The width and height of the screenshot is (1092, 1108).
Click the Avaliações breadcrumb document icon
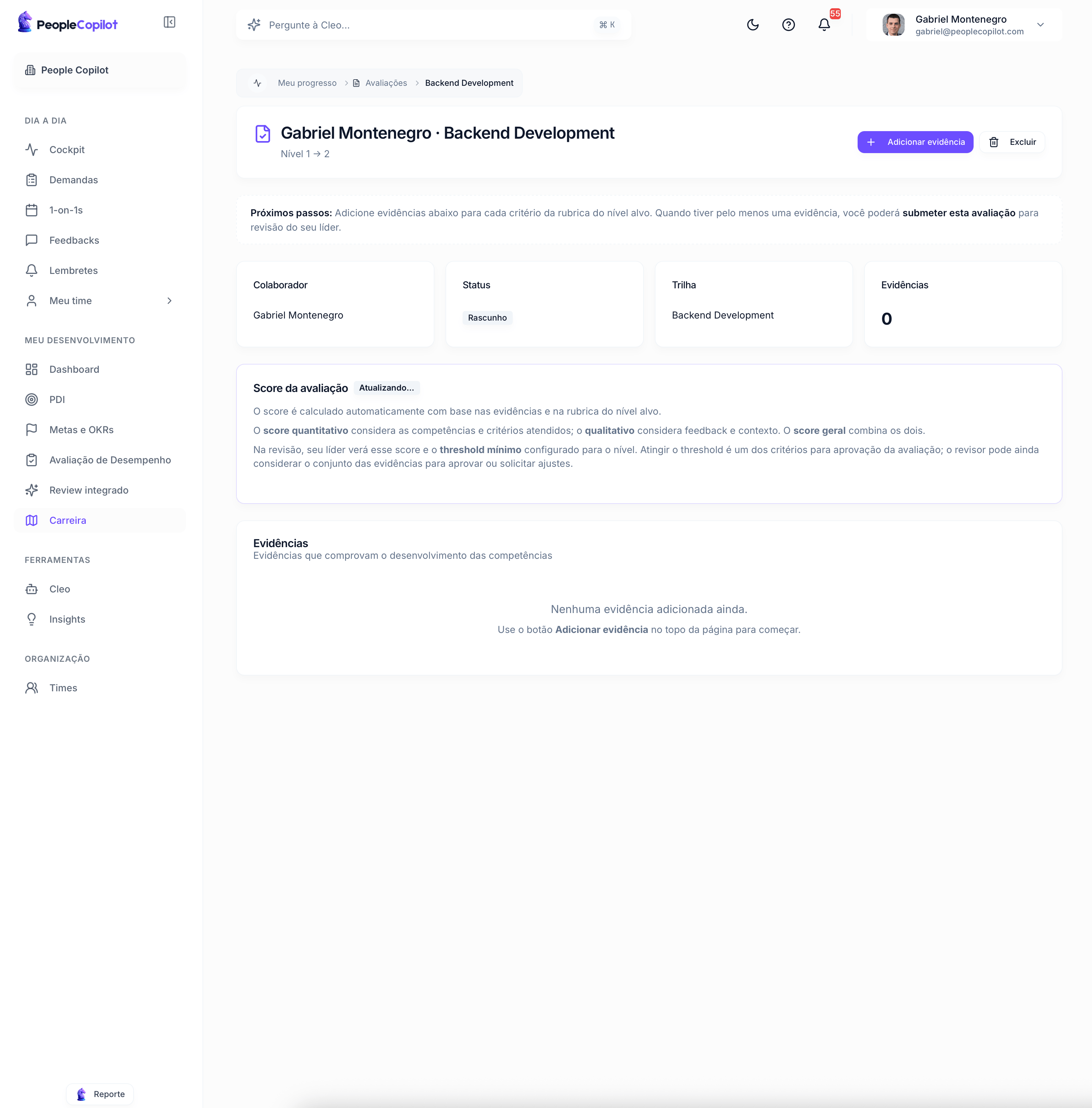pos(356,83)
